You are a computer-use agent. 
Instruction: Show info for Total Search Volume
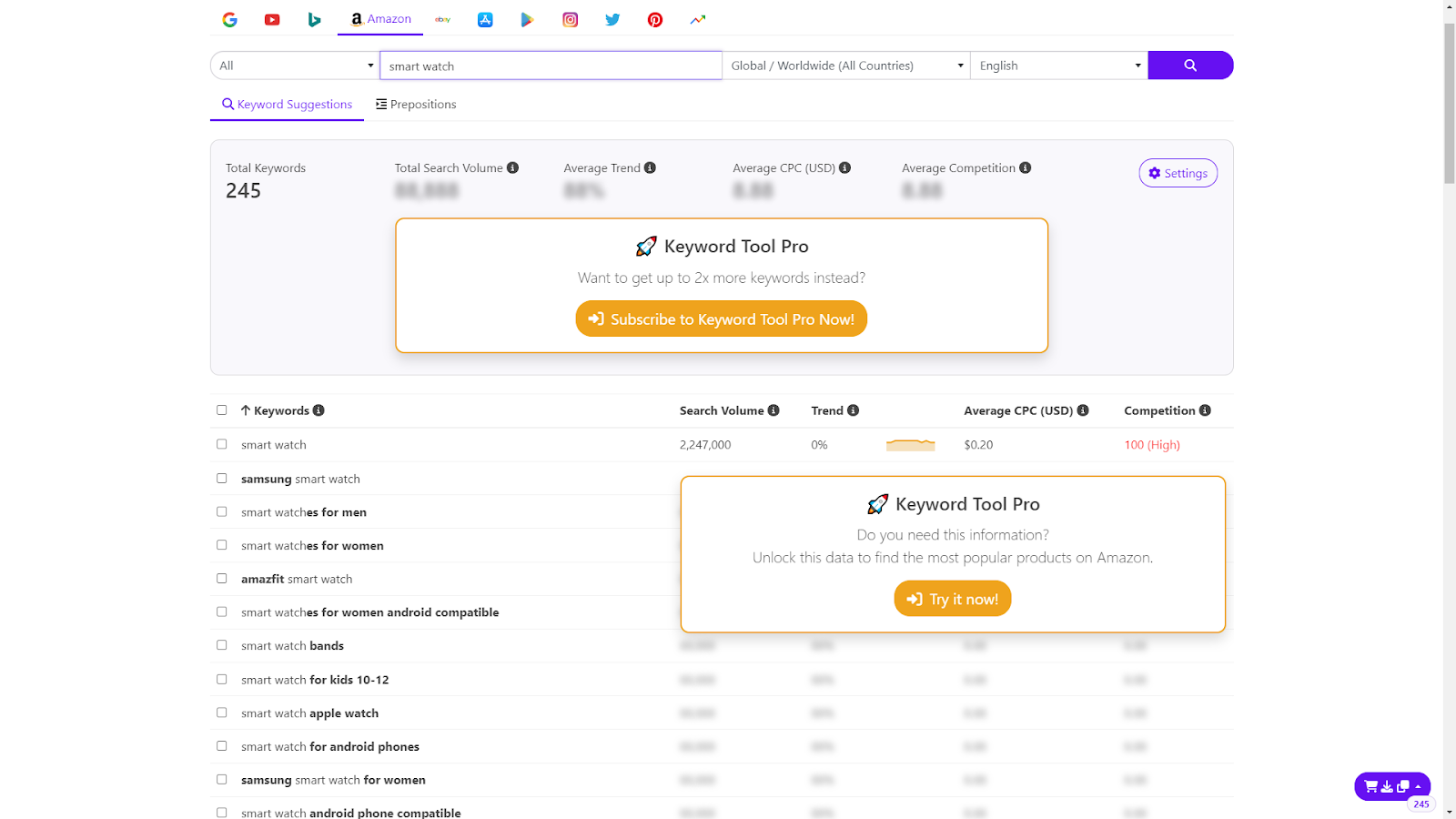(512, 167)
